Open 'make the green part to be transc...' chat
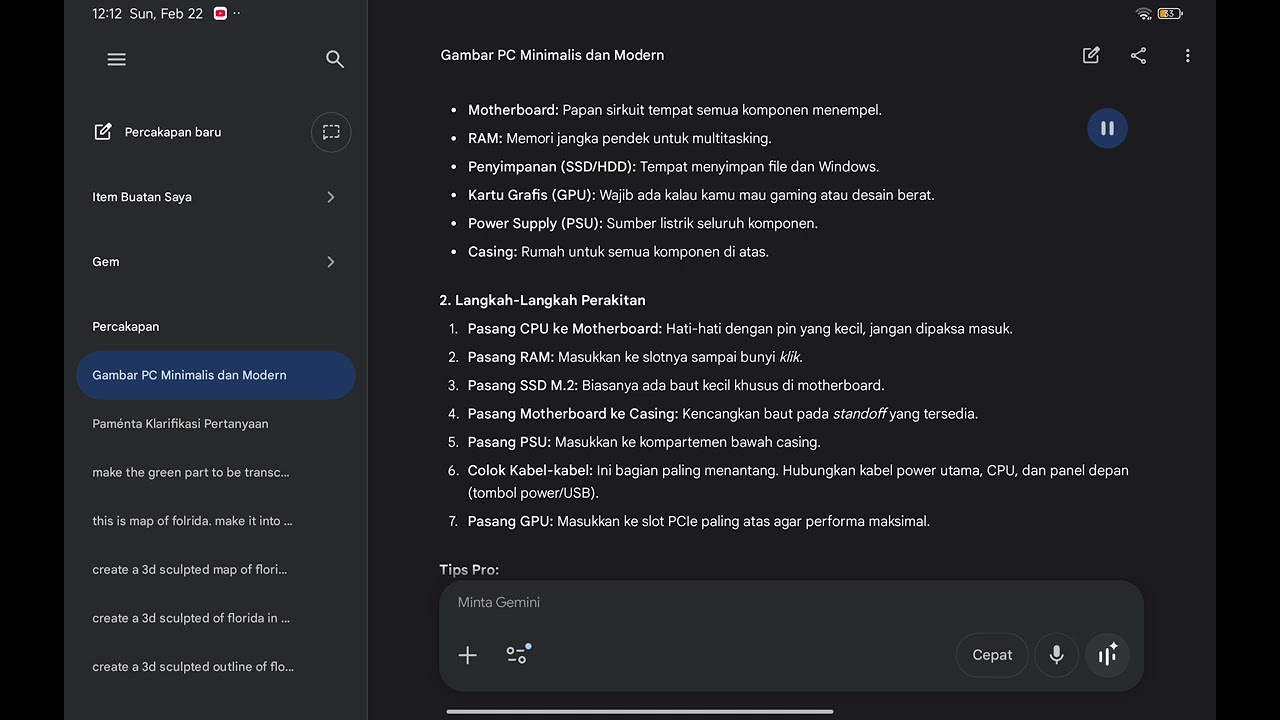Viewport: 1280px width, 720px height. 216,472
